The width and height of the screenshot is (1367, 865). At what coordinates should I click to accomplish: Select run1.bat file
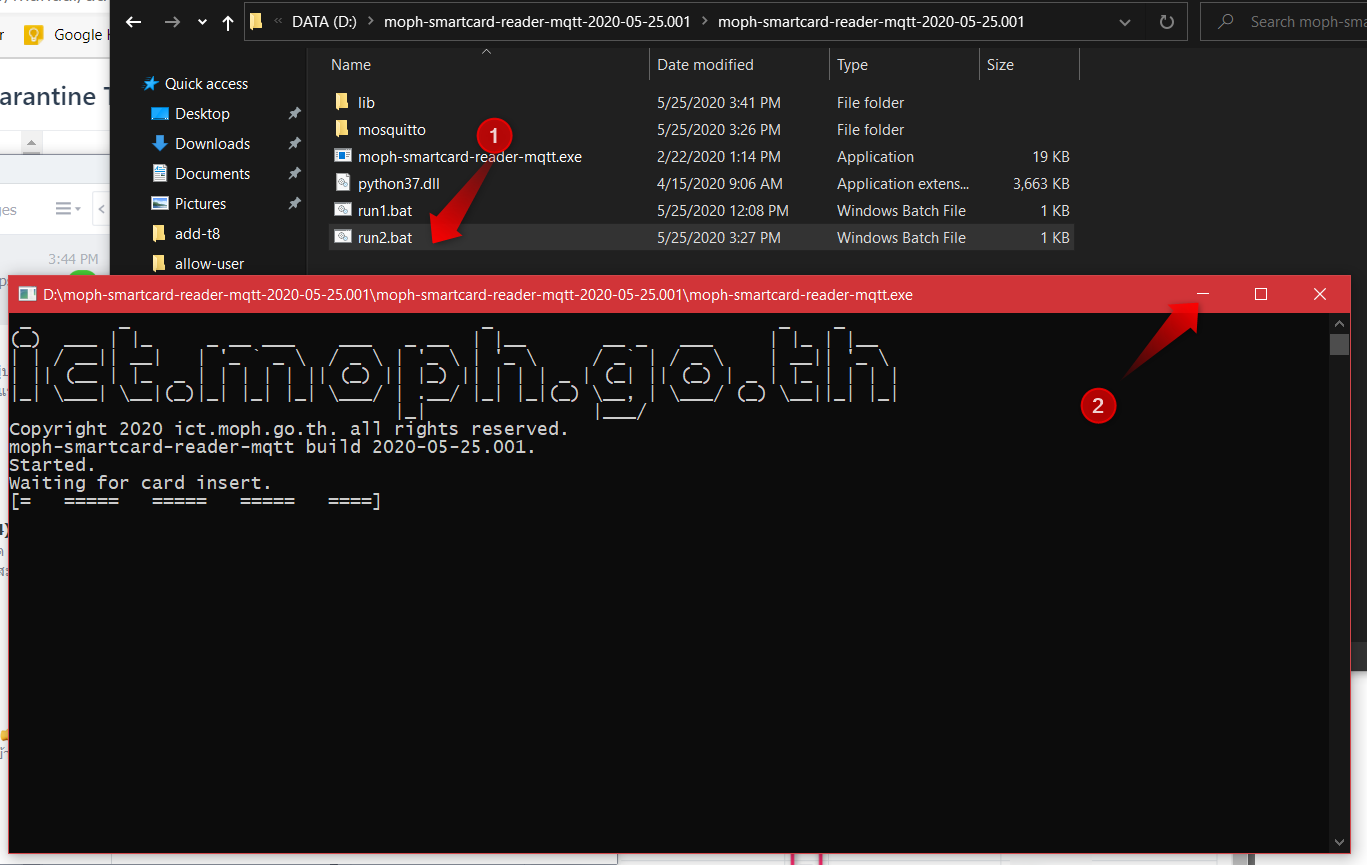pos(385,211)
